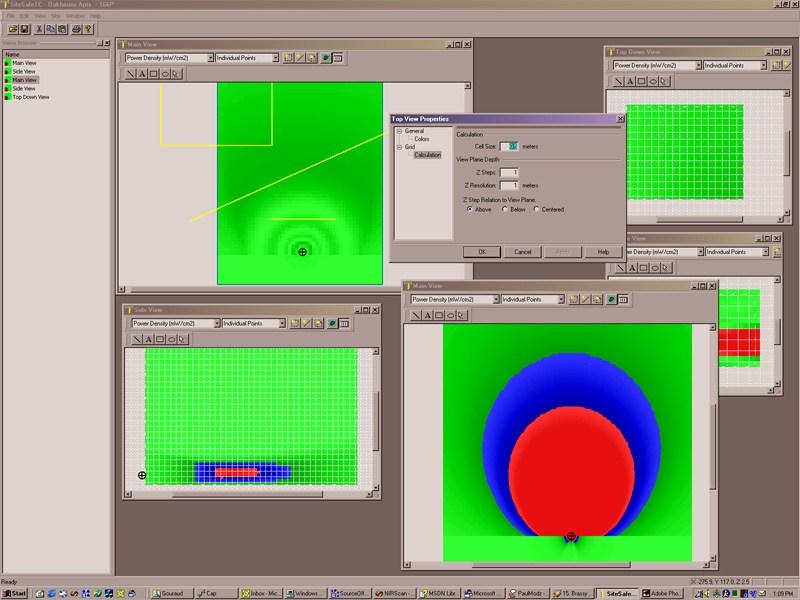Click the Windows Start button
The height and width of the screenshot is (600, 800).
[15, 593]
